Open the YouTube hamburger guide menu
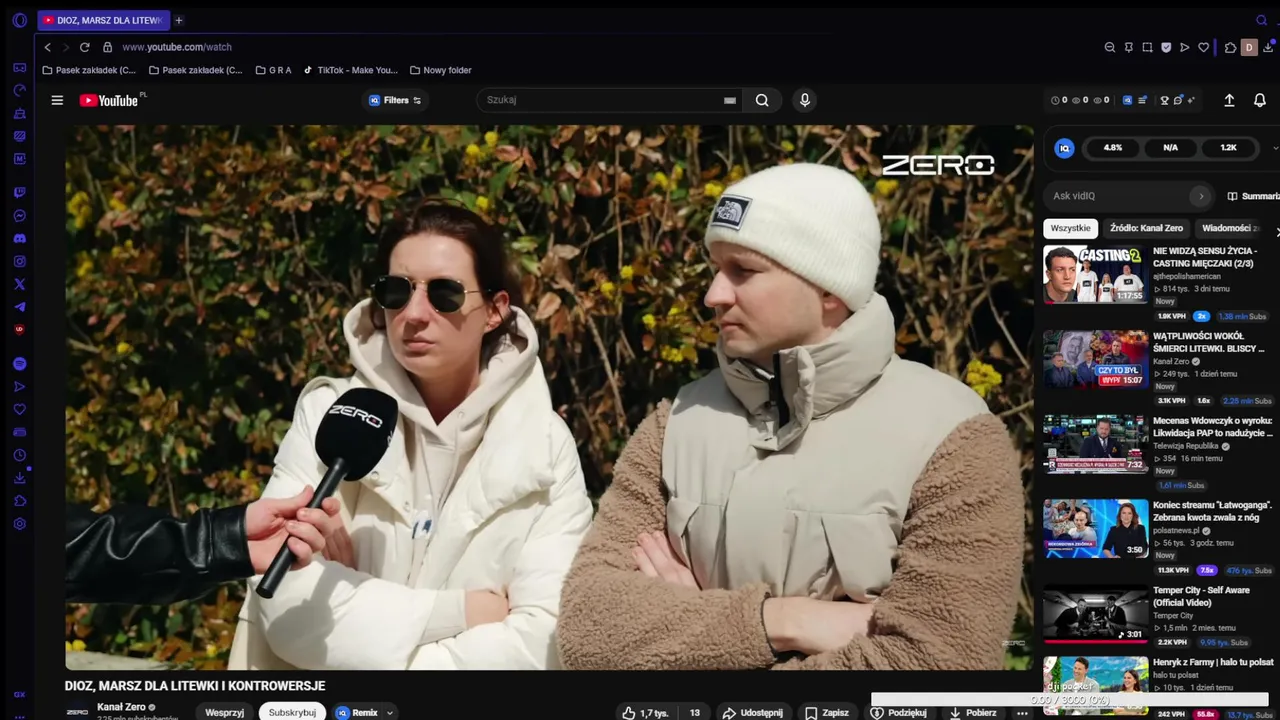The height and width of the screenshot is (720, 1280). pyautogui.click(x=57, y=100)
